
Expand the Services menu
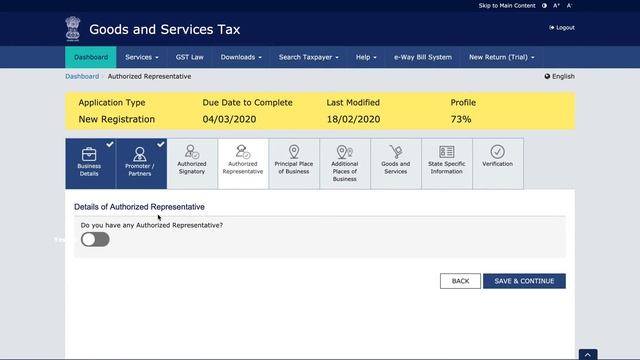click(x=142, y=57)
